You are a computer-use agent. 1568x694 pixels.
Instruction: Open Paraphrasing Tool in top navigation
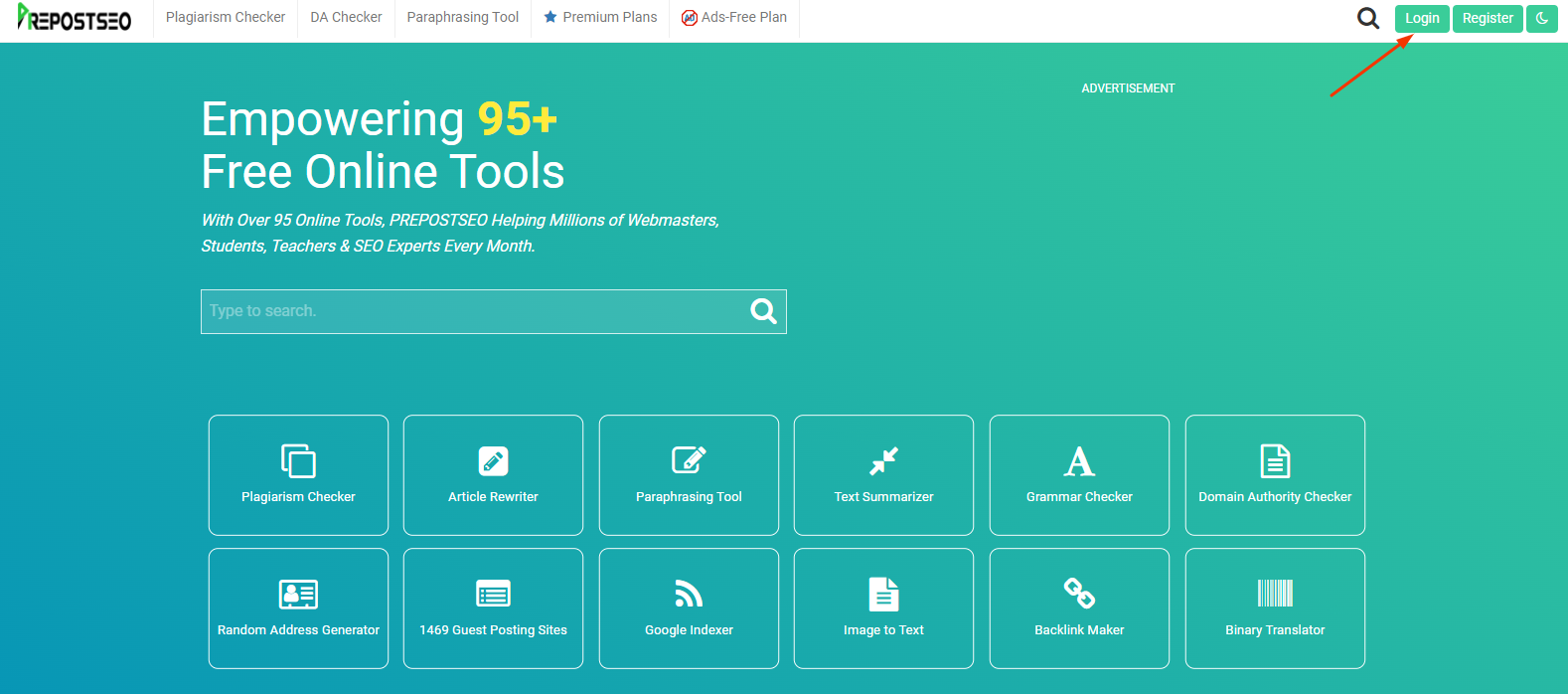(463, 17)
